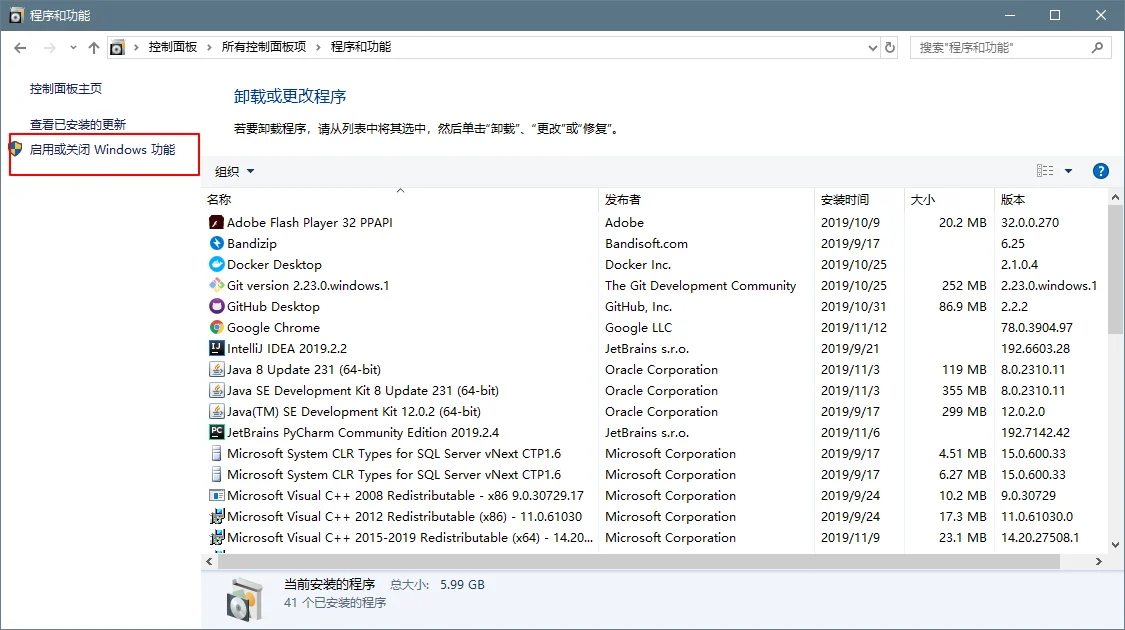Click the Adobe Flash Player program icon
Image resolution: width=1125 pixels, height=630 pixels.
click(x=216, y=222)
